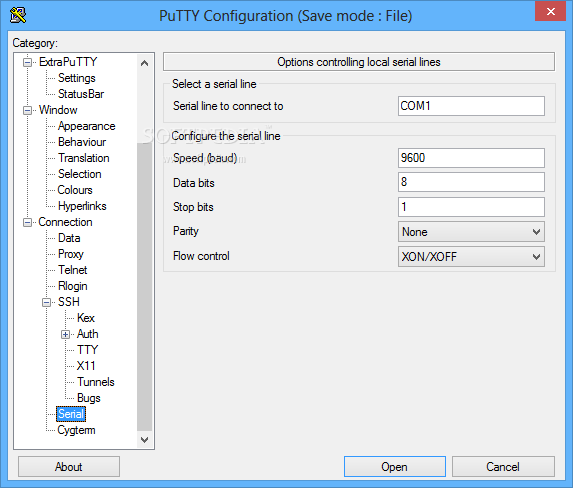Open the Parity dropdown
The image size is (573, 488).
click(536, 232)
